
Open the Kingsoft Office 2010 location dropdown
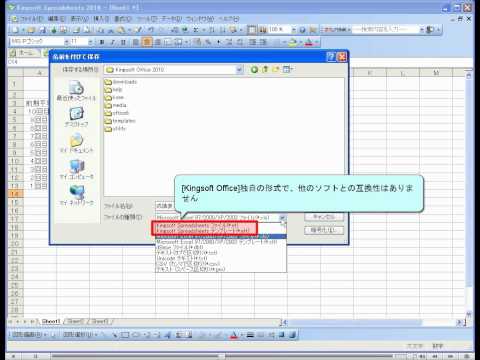(x=239, y=70)
